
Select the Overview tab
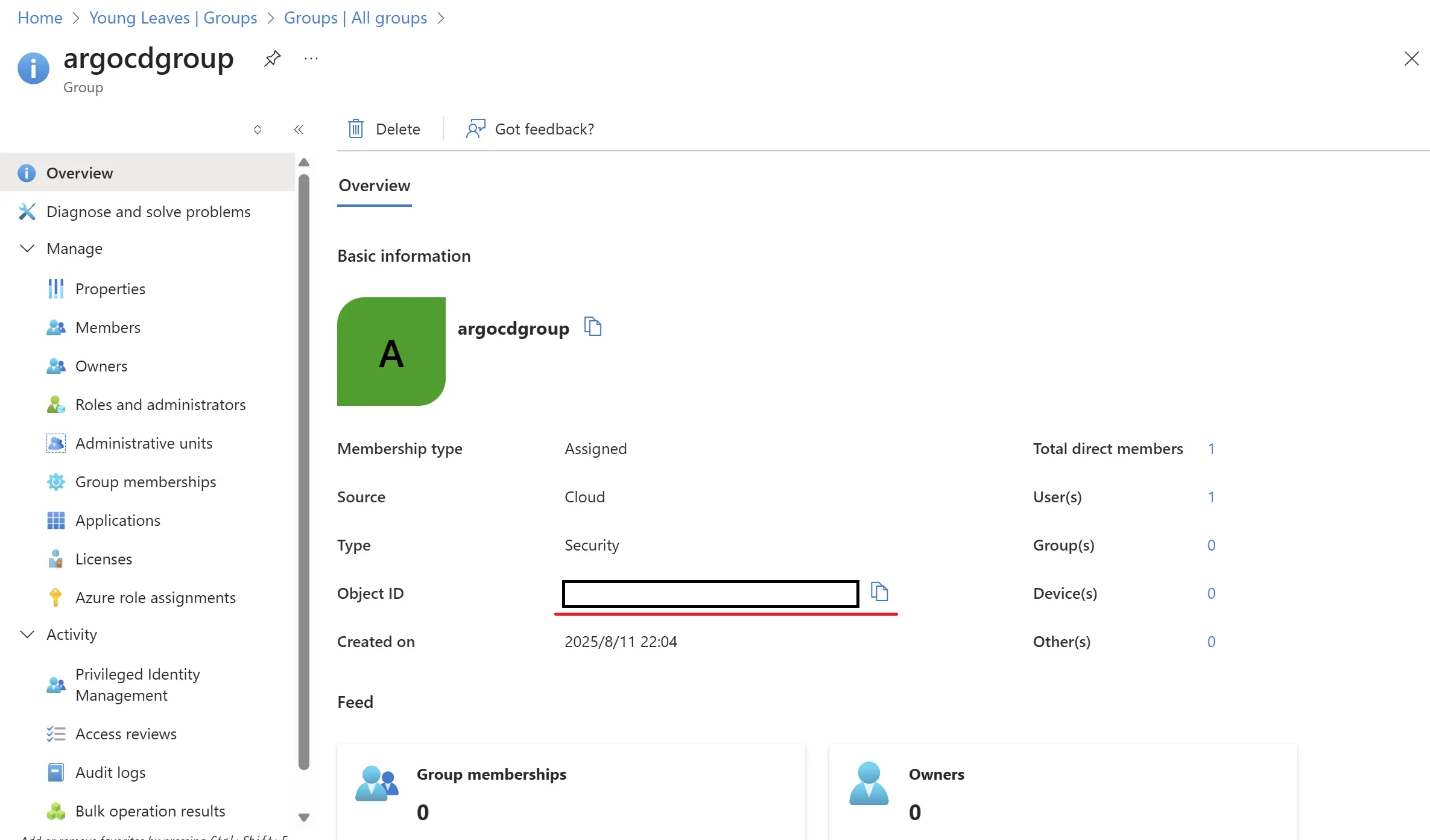tap(374, 186)
